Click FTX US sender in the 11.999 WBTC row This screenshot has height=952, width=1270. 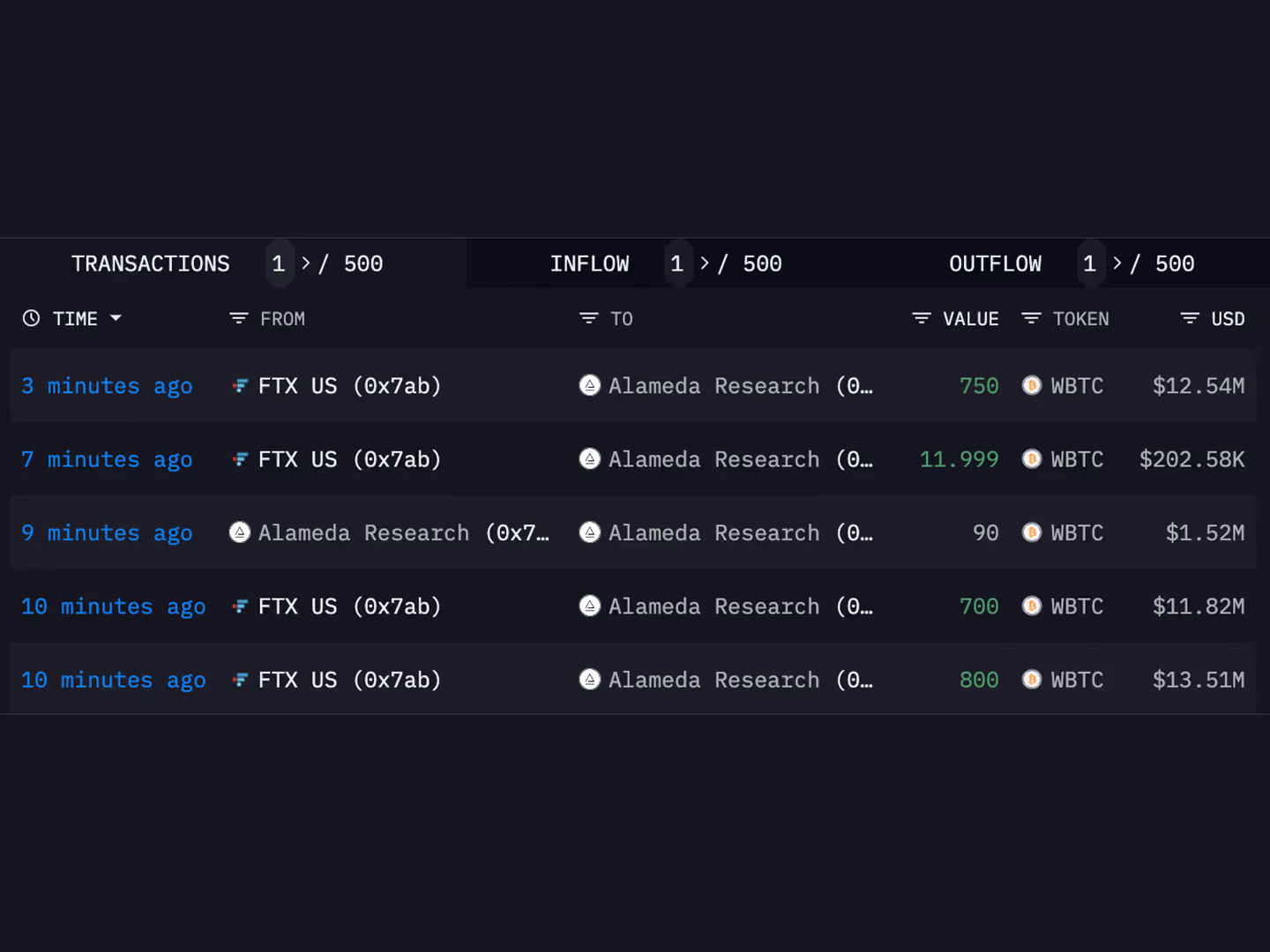point(349,459)
